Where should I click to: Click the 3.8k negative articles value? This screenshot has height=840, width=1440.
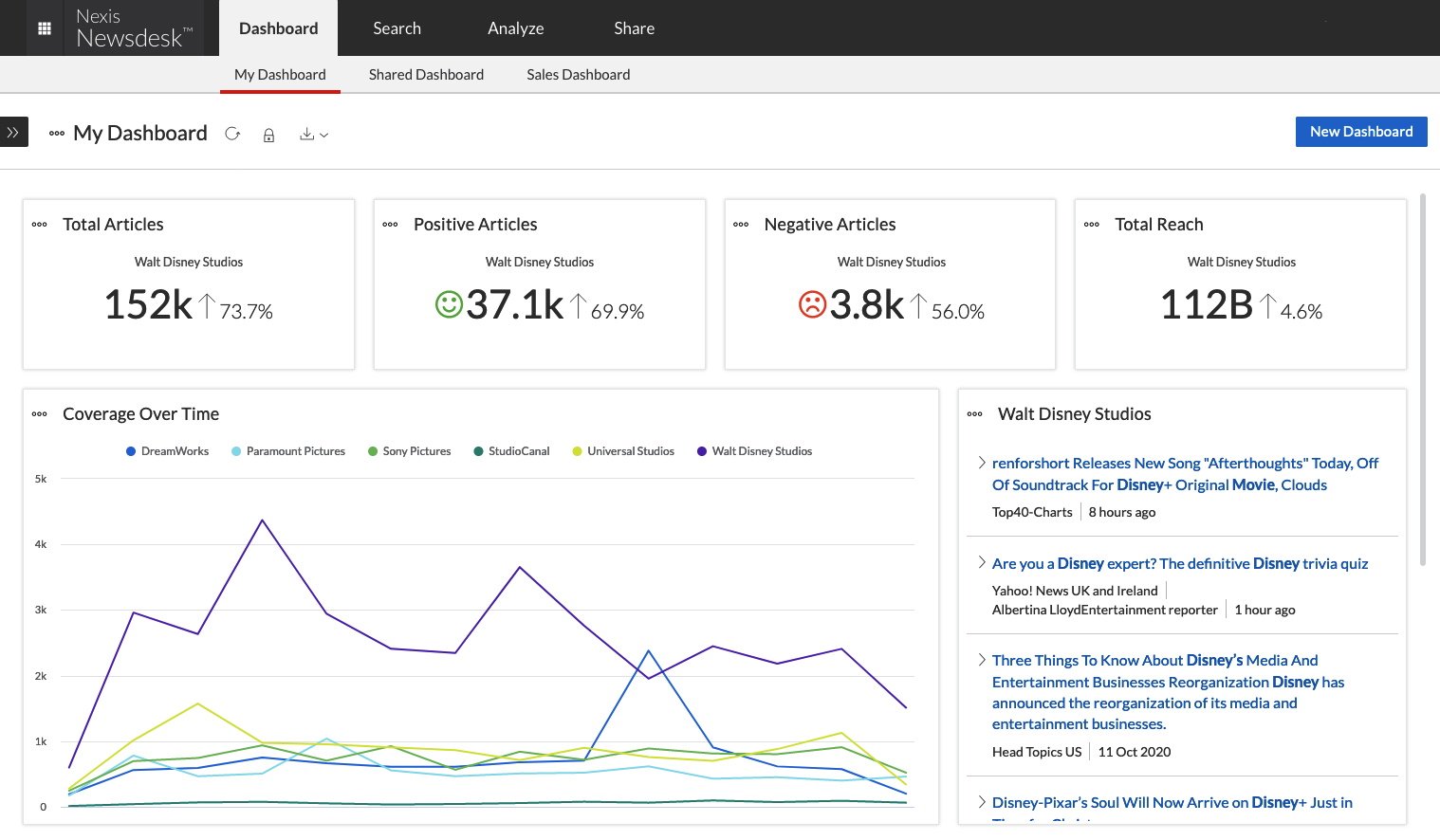867,305
